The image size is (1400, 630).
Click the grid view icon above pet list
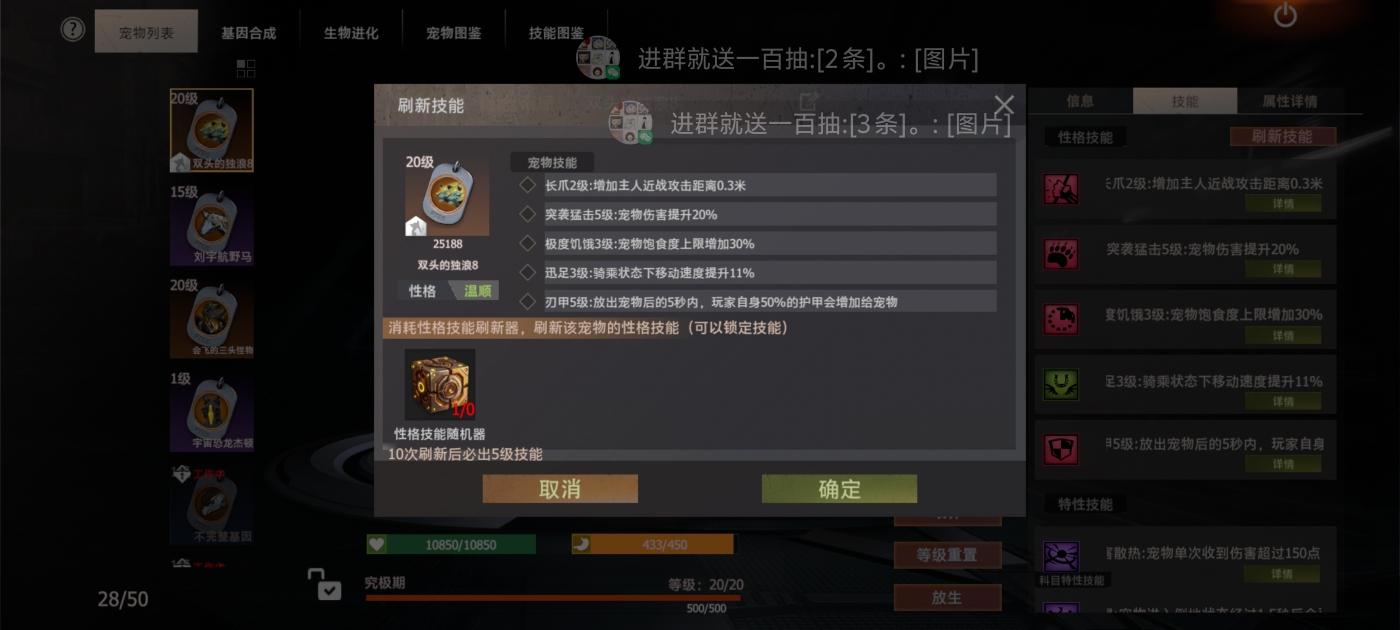tap(246, 68)
